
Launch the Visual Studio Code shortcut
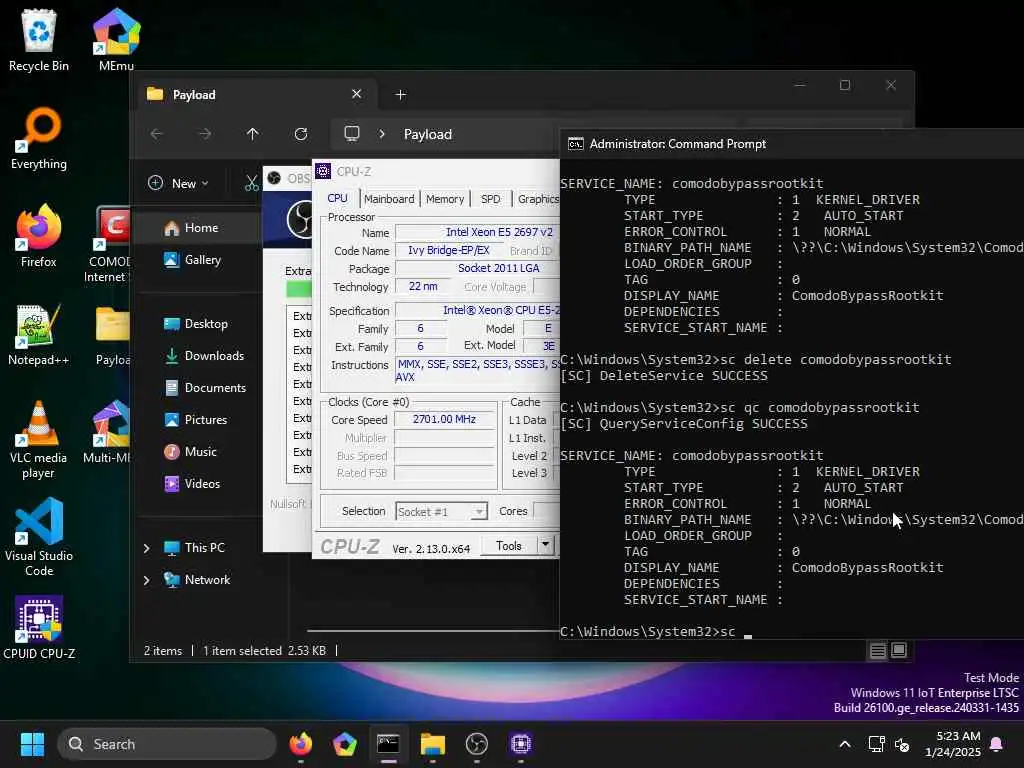39,537
